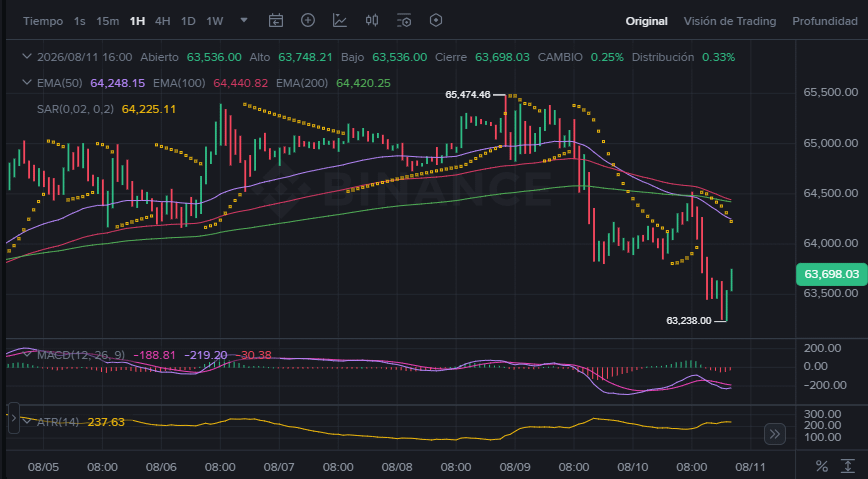Click the EMA(50) legend label
The image size is (868, 479).
tap(59, 83)
